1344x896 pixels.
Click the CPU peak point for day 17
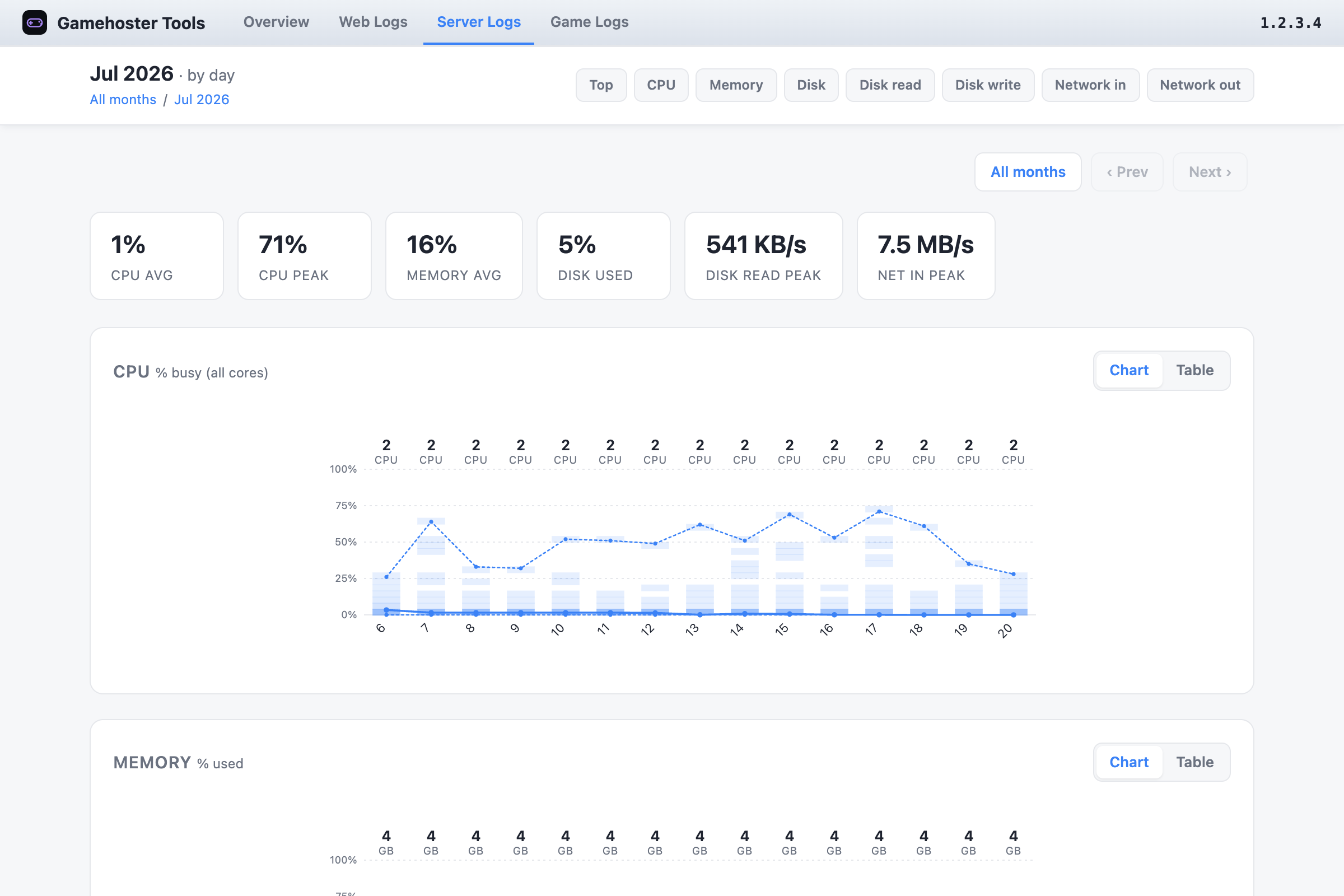click(879, 511)
